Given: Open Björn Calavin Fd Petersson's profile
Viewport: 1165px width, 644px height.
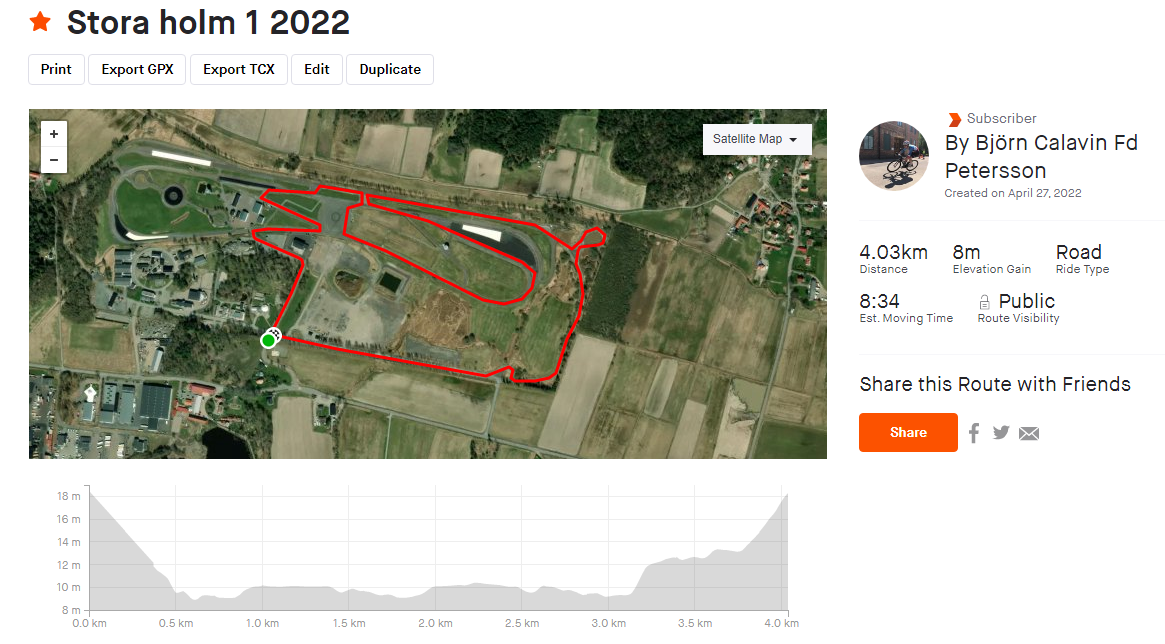Looking at the screenshot, I should tap(1041, 156).
